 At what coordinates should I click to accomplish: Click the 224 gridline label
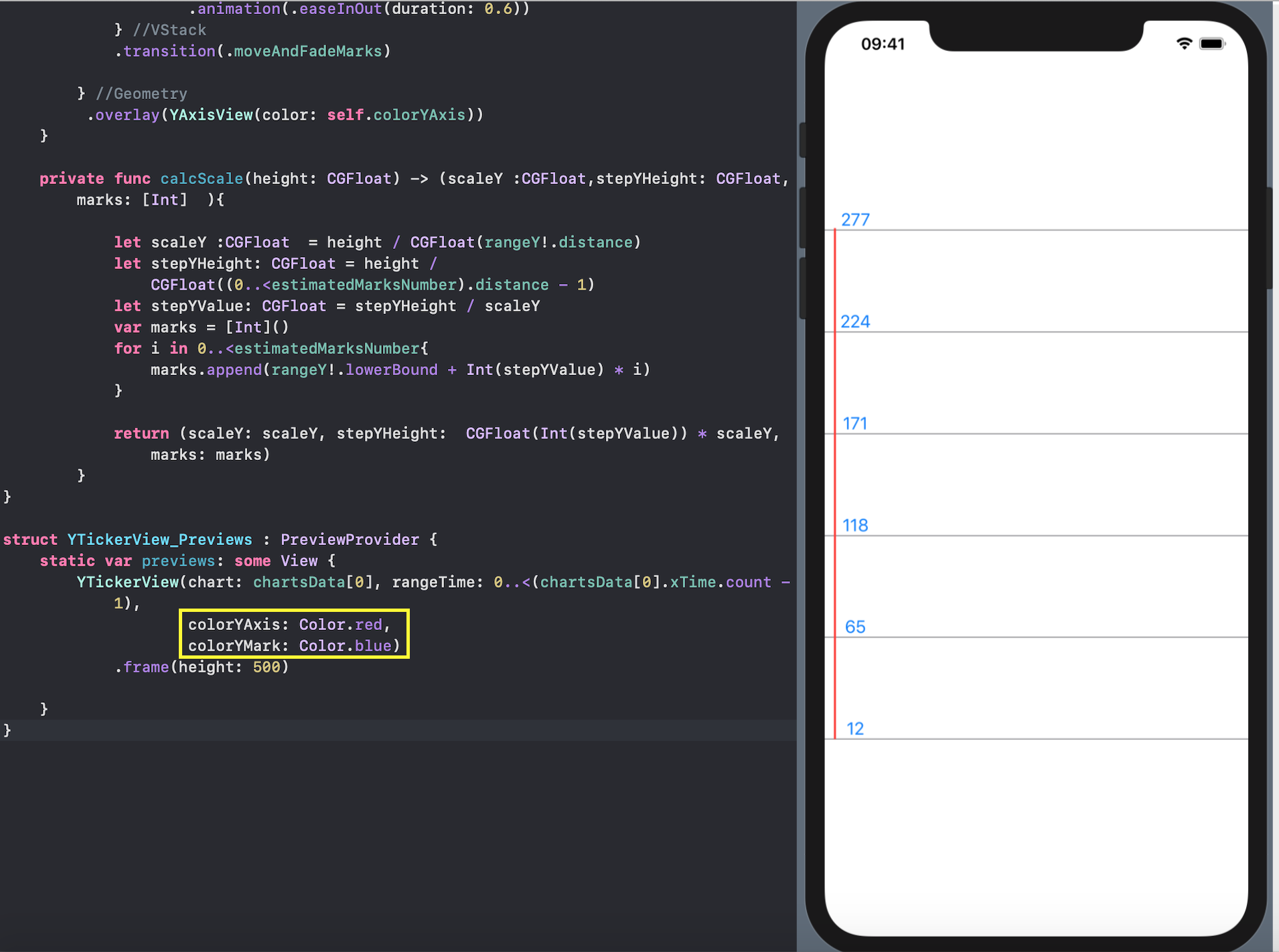tap(856, 321)
